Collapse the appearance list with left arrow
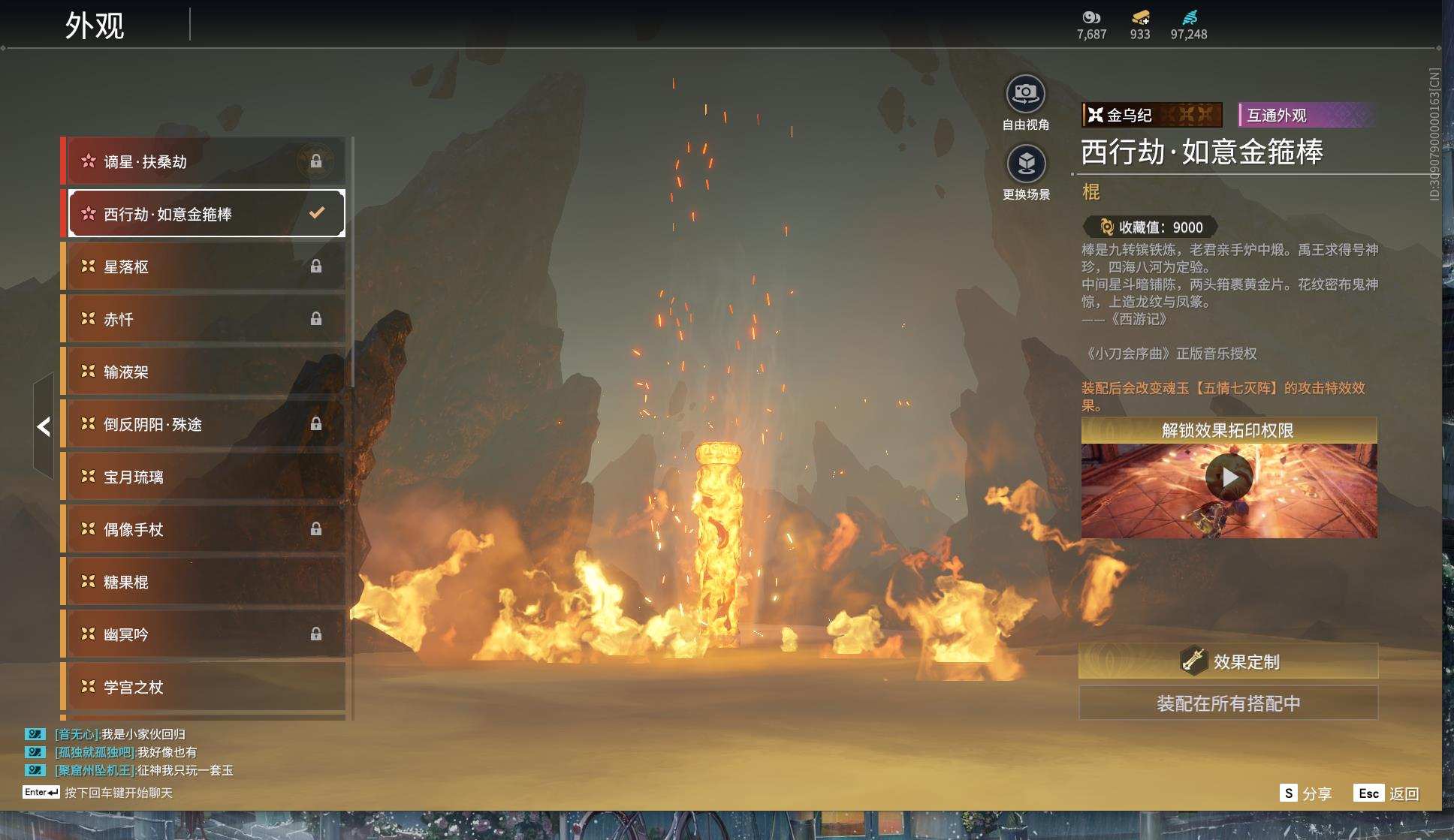This screenshot has height=840, width=1454. (44, 426)
